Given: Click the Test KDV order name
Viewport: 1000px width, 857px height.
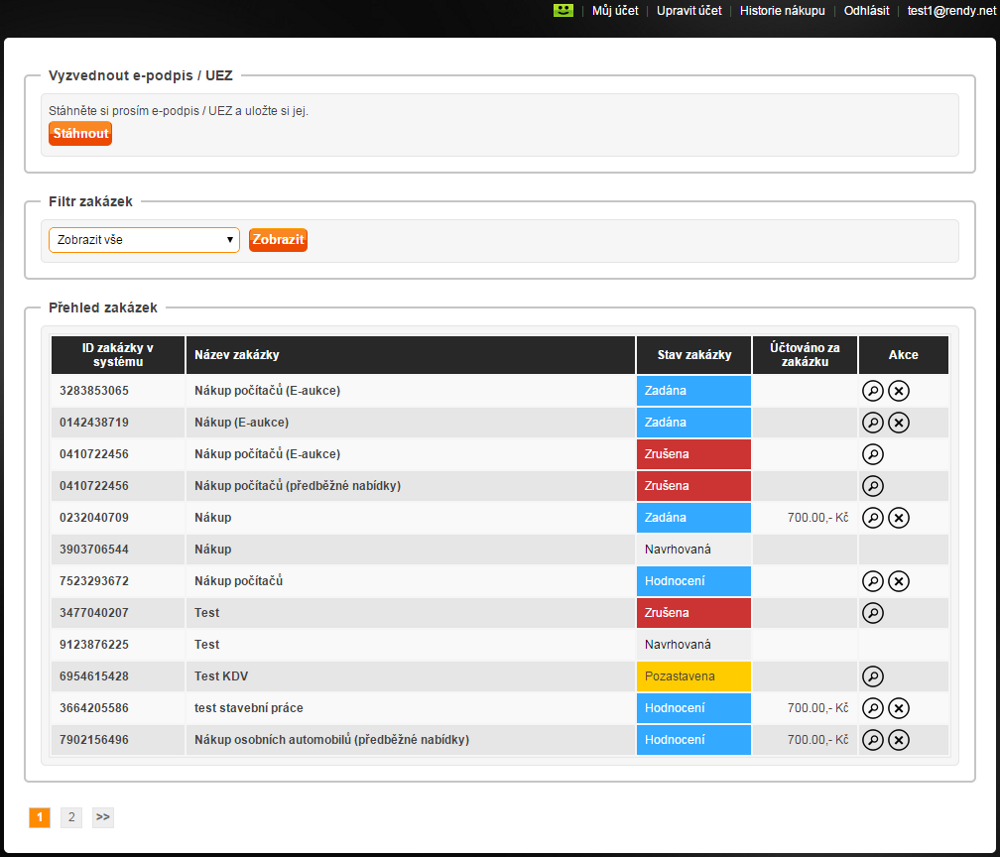Looking at the screenshot, I should [221, 676].
